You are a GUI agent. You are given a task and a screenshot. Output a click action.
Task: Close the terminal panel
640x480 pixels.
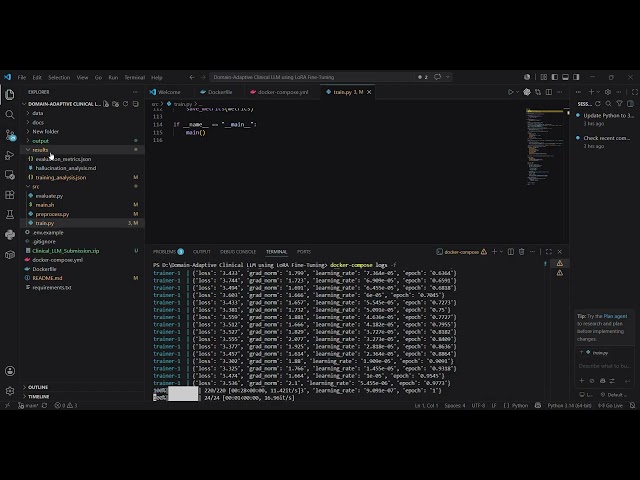[560, 252]
